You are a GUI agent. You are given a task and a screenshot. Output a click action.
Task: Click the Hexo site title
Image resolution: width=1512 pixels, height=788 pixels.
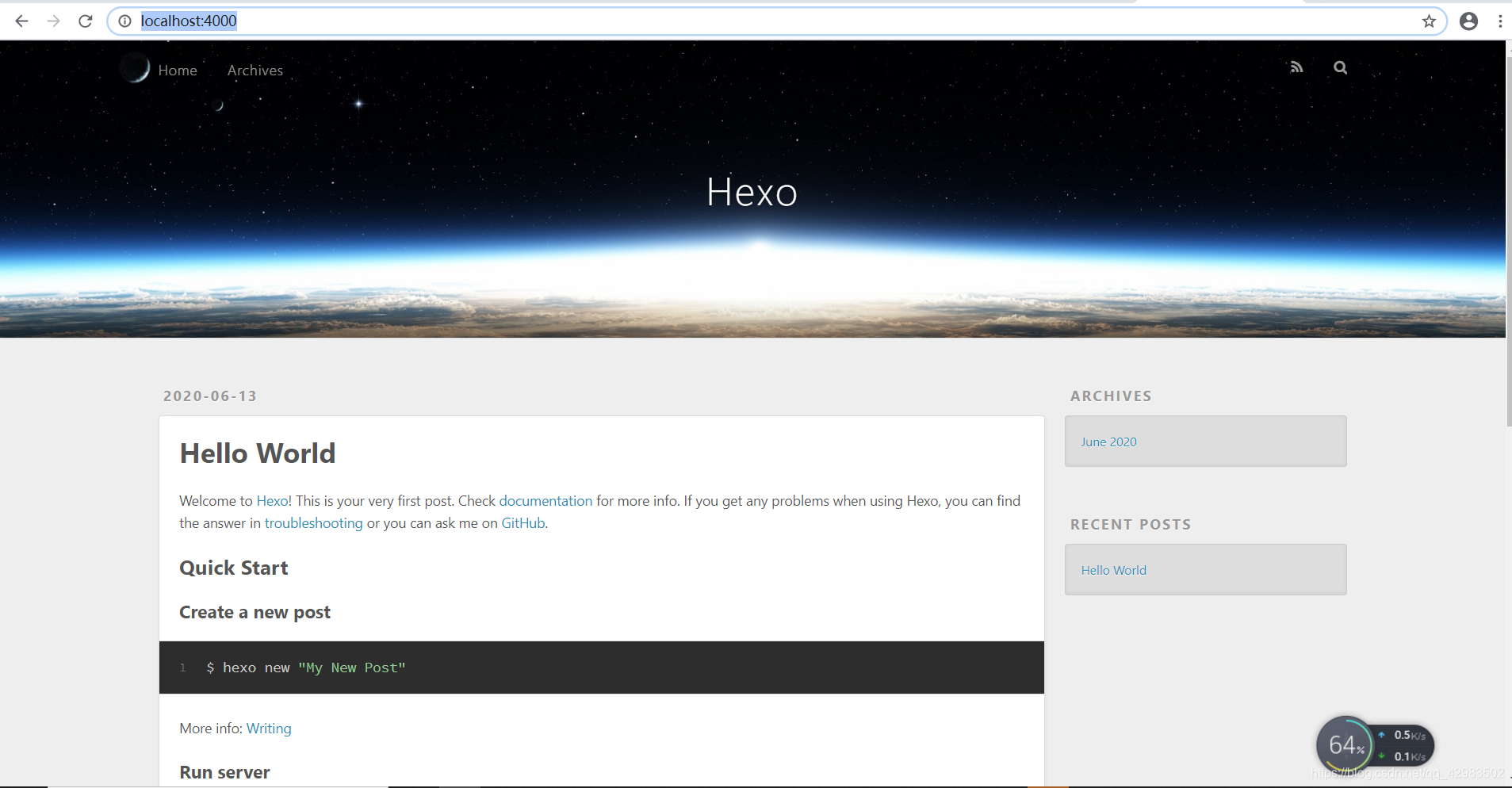pyautogui.click(x=752, y=192)
